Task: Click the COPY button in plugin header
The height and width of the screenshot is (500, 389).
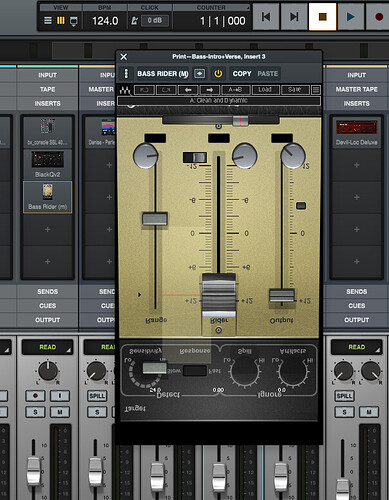Action: [x=242, y=74]
